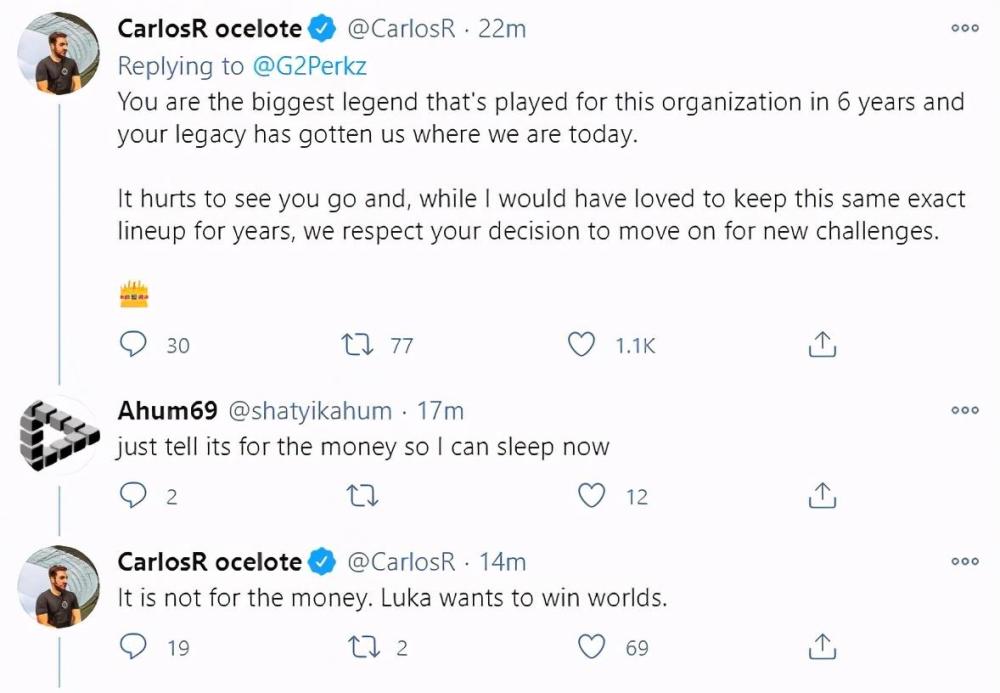Retweet the 'It is not for the money' tweet

click(365, 647)
